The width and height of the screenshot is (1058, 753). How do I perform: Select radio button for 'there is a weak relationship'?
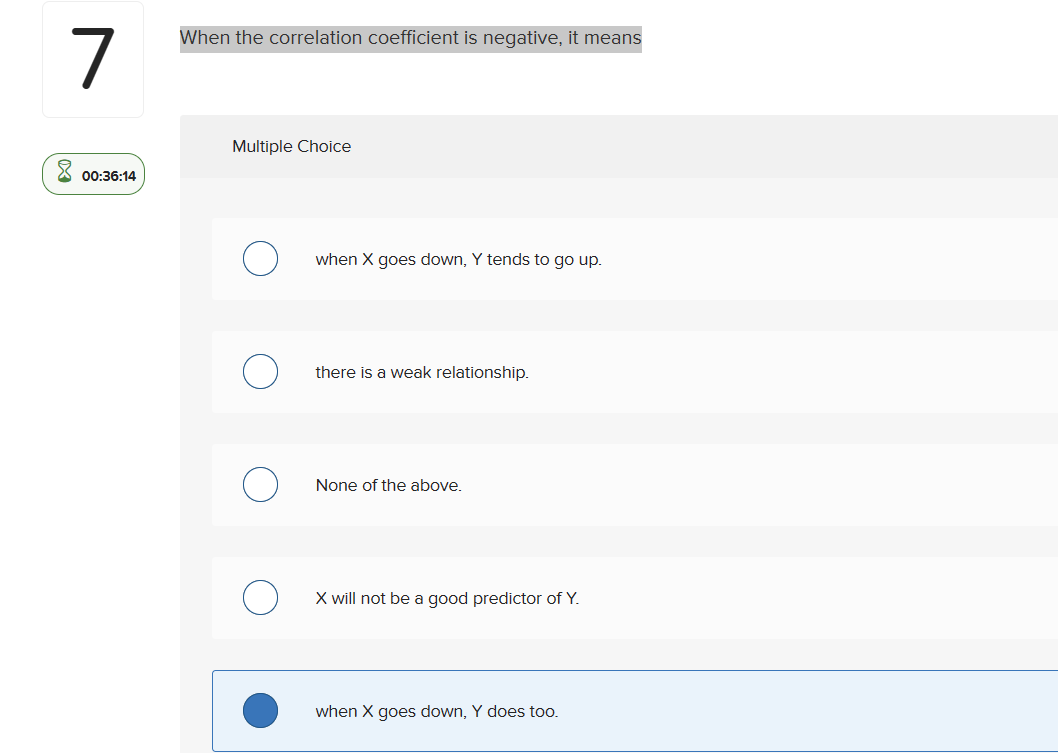260,371
